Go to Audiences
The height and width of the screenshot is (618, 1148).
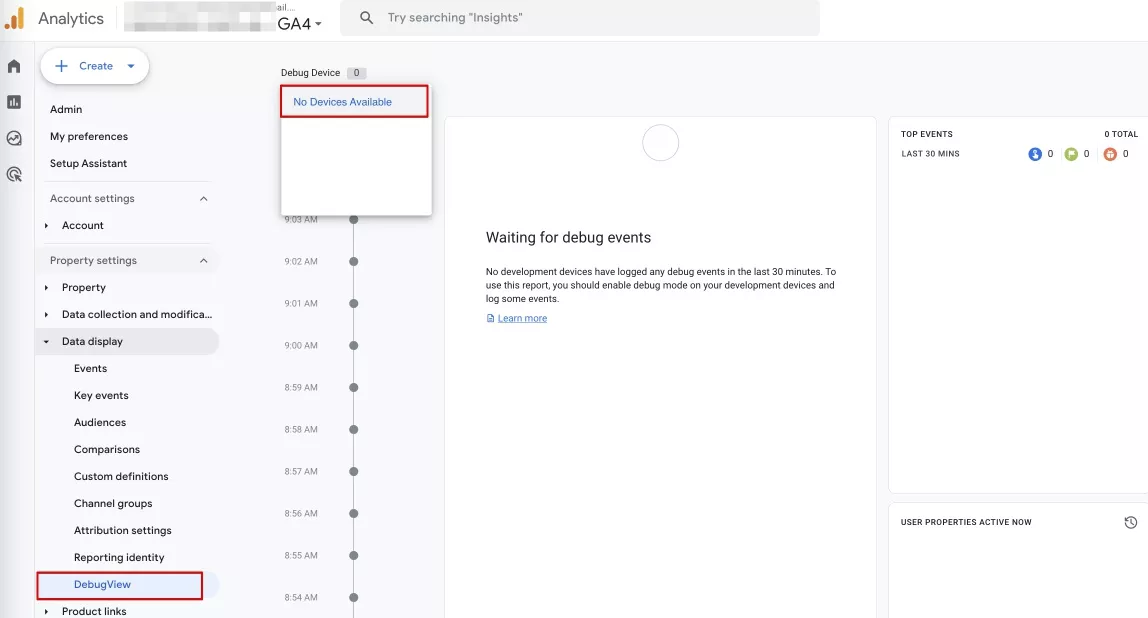point(100,422)
